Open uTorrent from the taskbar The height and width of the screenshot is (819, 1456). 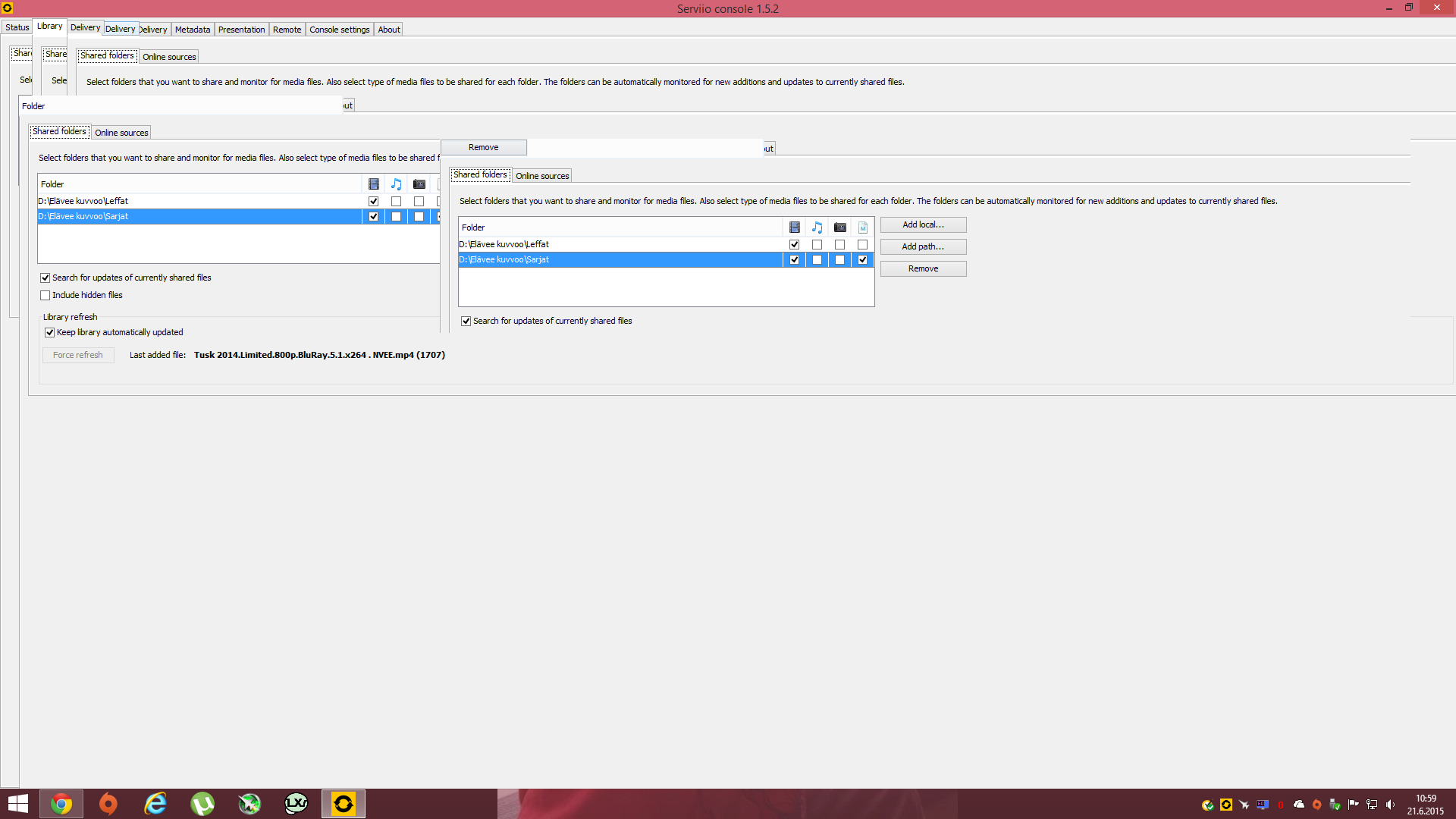coord(202,804)
